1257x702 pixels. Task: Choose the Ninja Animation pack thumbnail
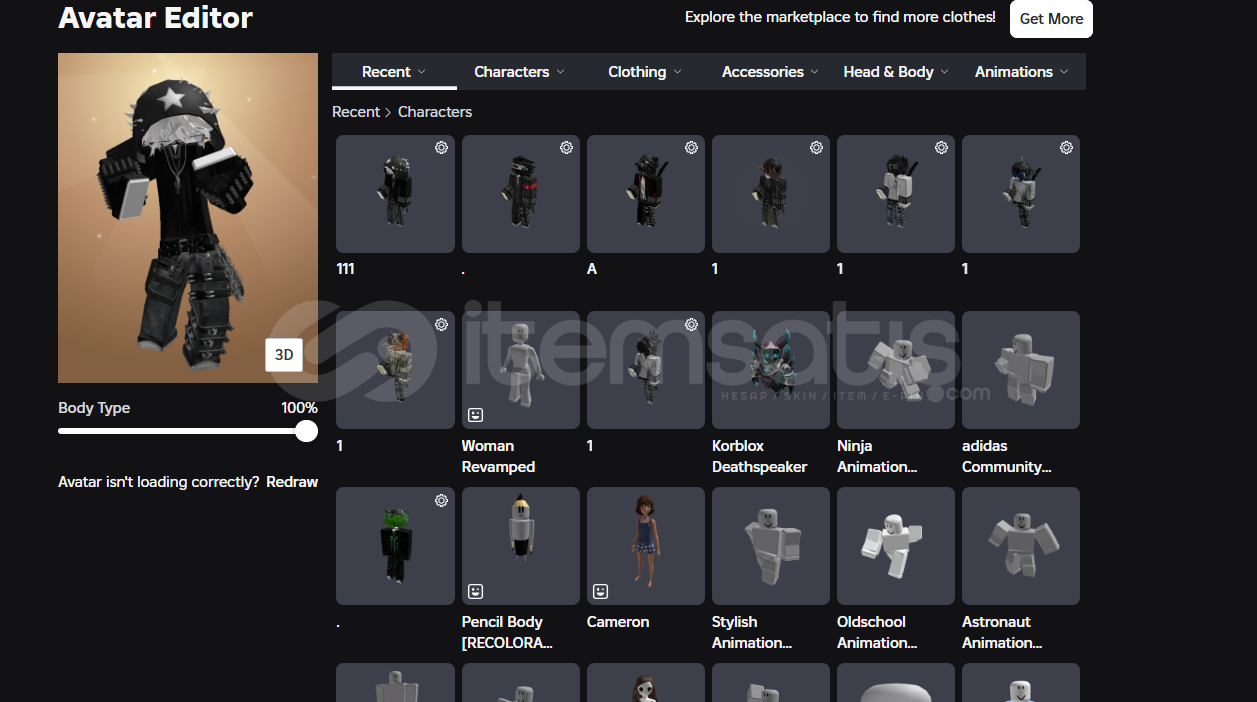[896, 370]
